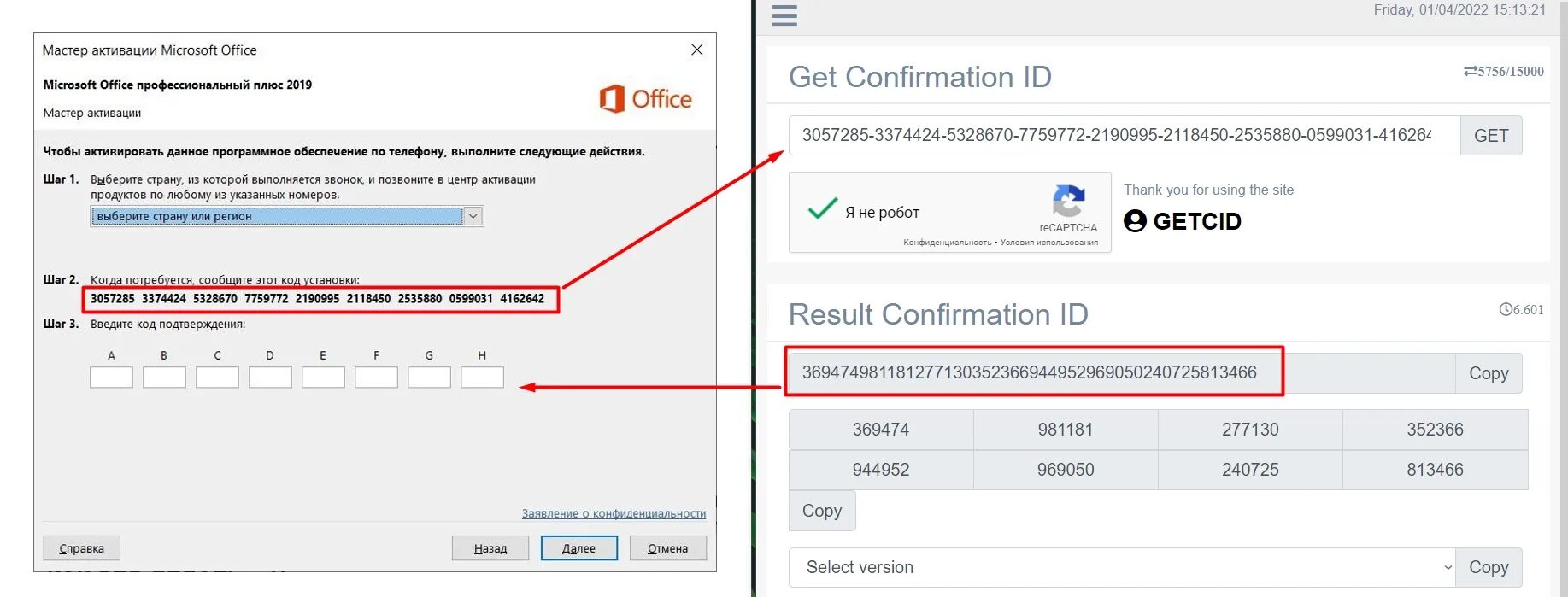Click confirmation code field E
Screen dimensions: 1568x597
pyautogui.click(x=323, y=378)
